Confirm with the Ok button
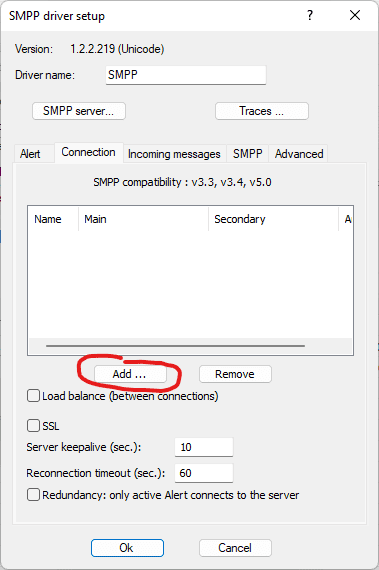Screen dimensions: 379x570 127,548
